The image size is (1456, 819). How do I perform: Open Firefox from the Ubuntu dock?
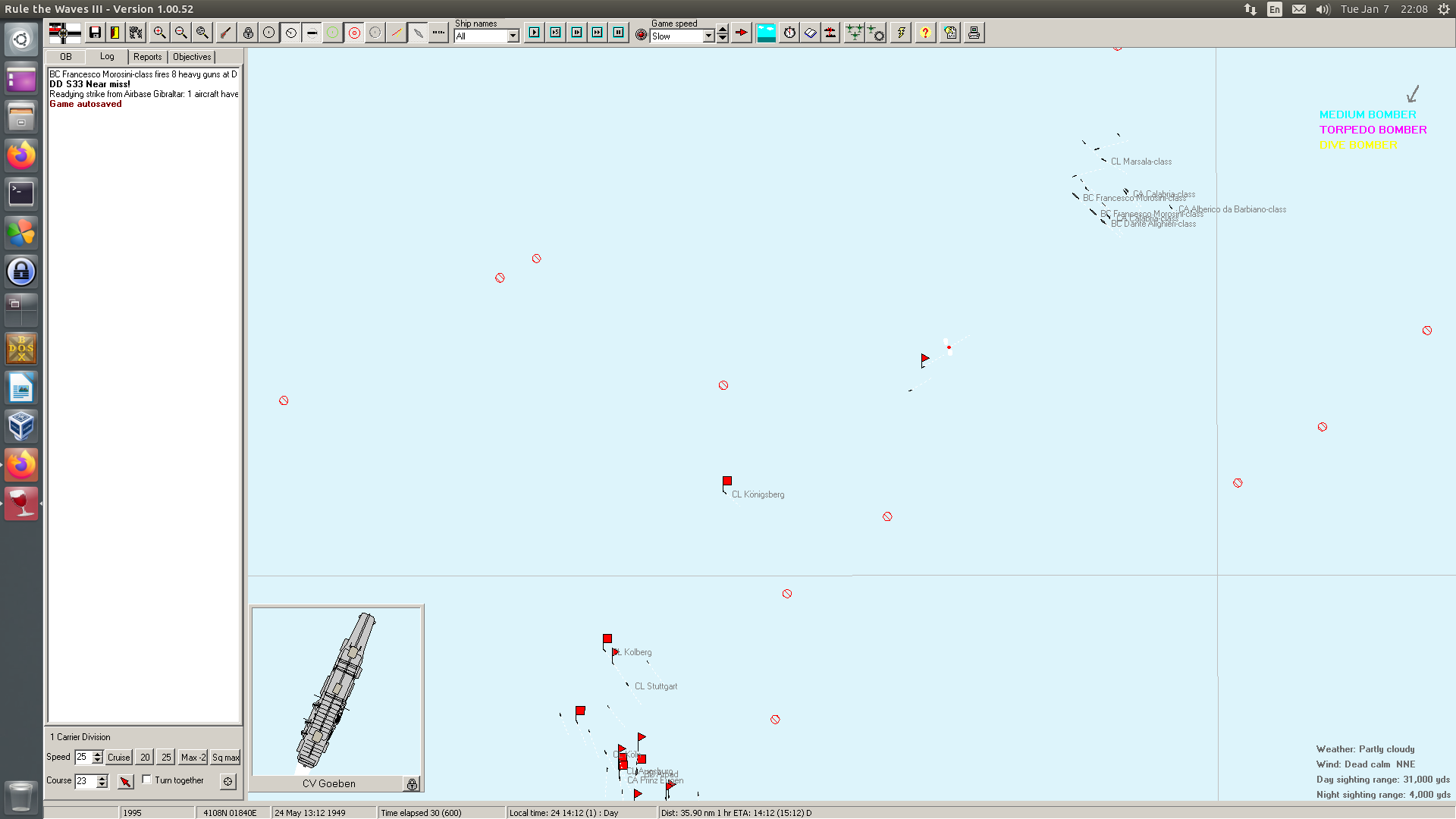point(21,155)
